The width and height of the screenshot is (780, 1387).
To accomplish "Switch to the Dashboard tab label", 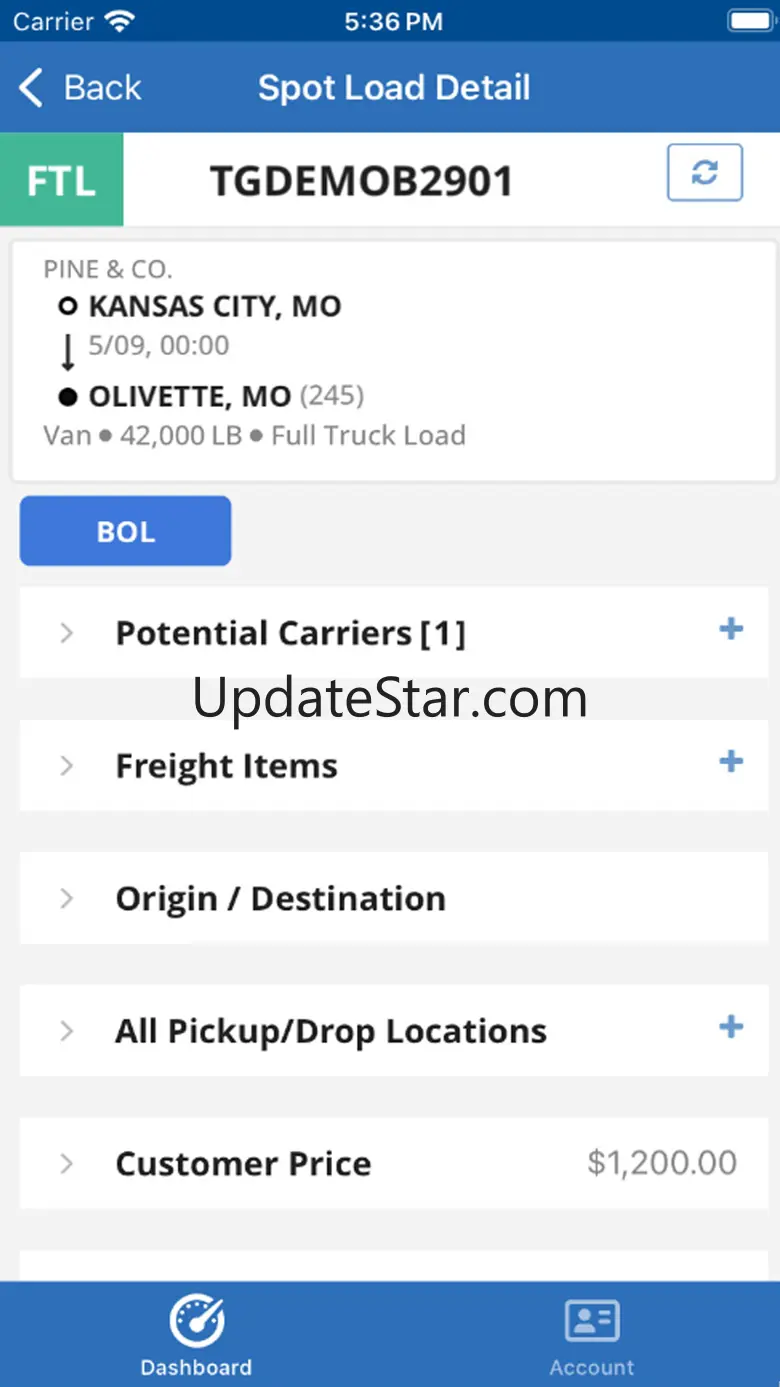I will pyautogui.click(x=196, y=1367).
